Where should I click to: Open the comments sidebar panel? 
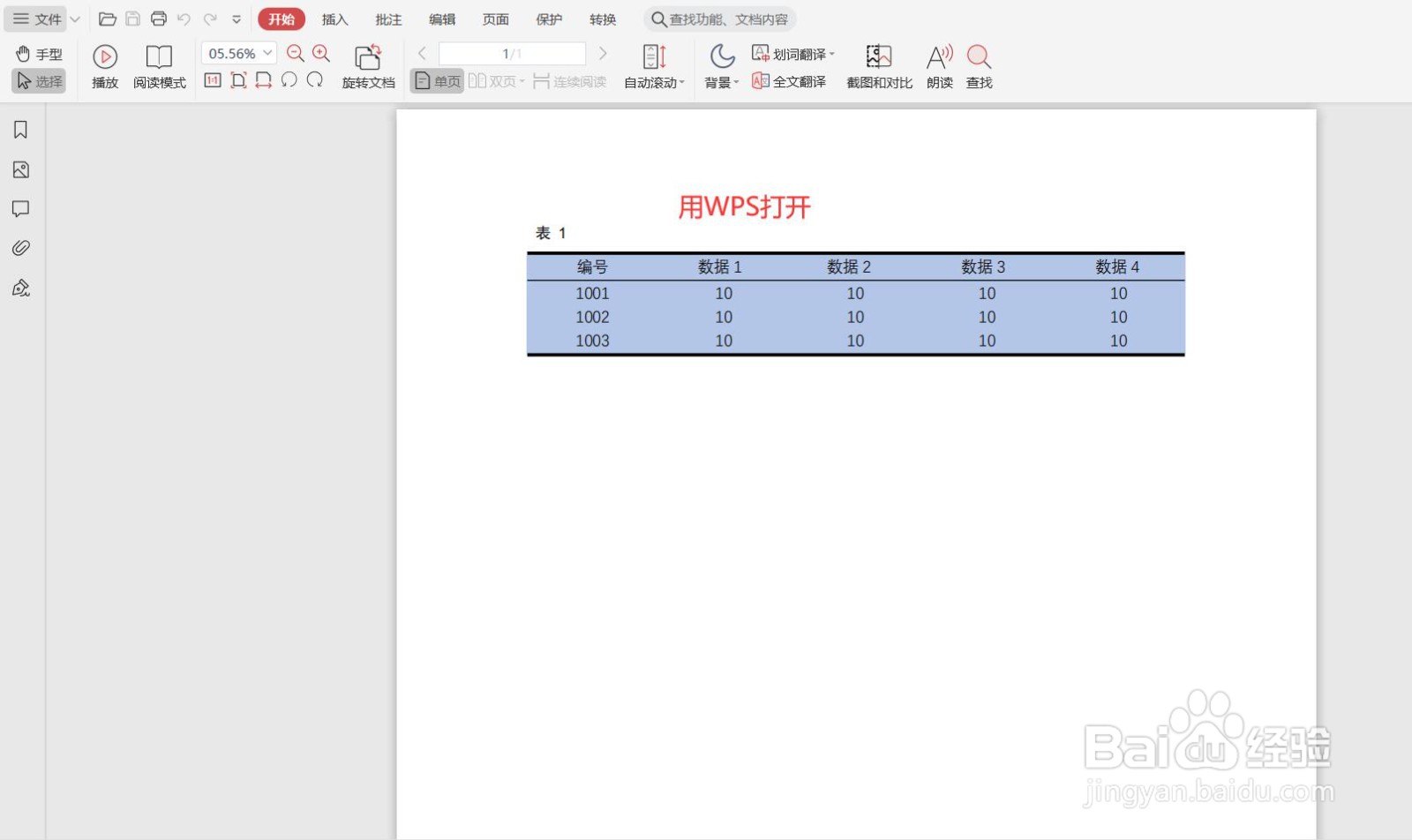point(20,209)
